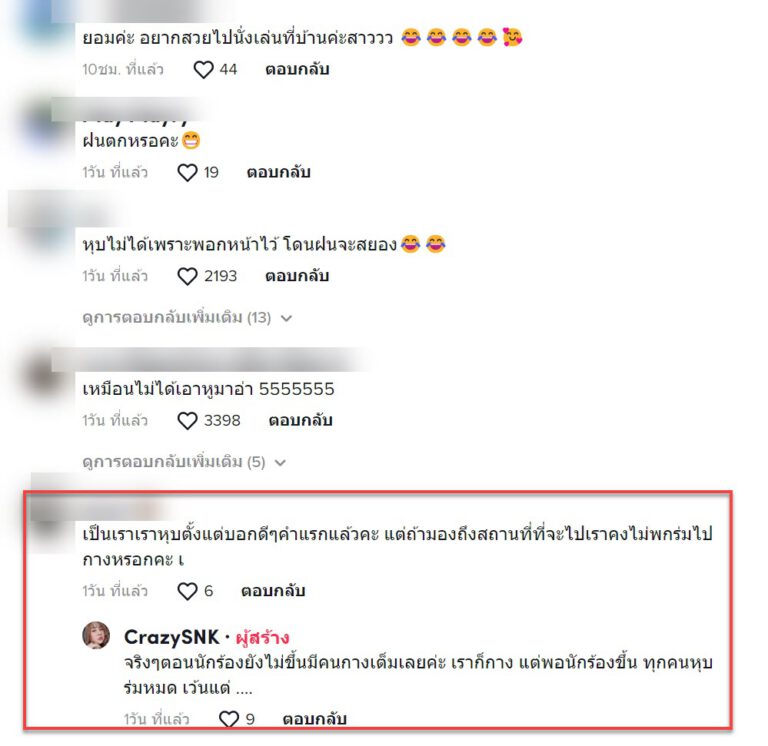Reply to the ฝนตกหรอคะ comment
This screenshot has width=768, height=746.
[x=279, y=172]
